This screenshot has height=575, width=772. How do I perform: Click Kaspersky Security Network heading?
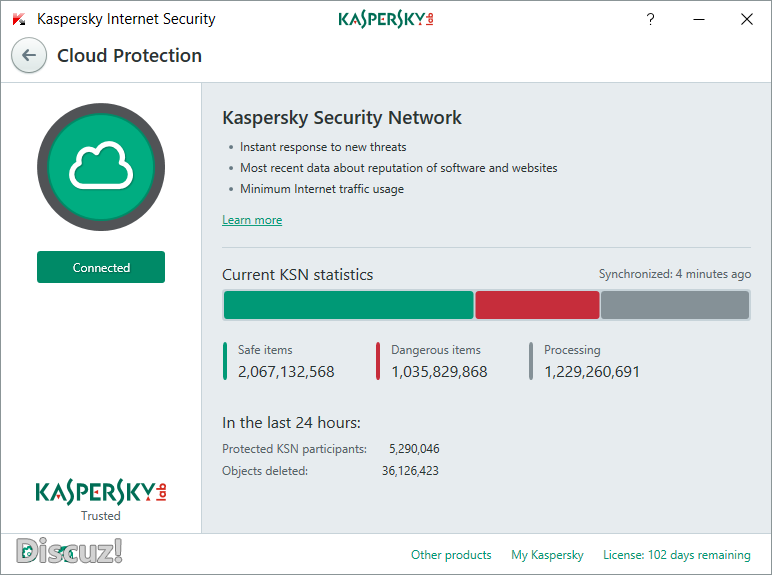[342, 118]
